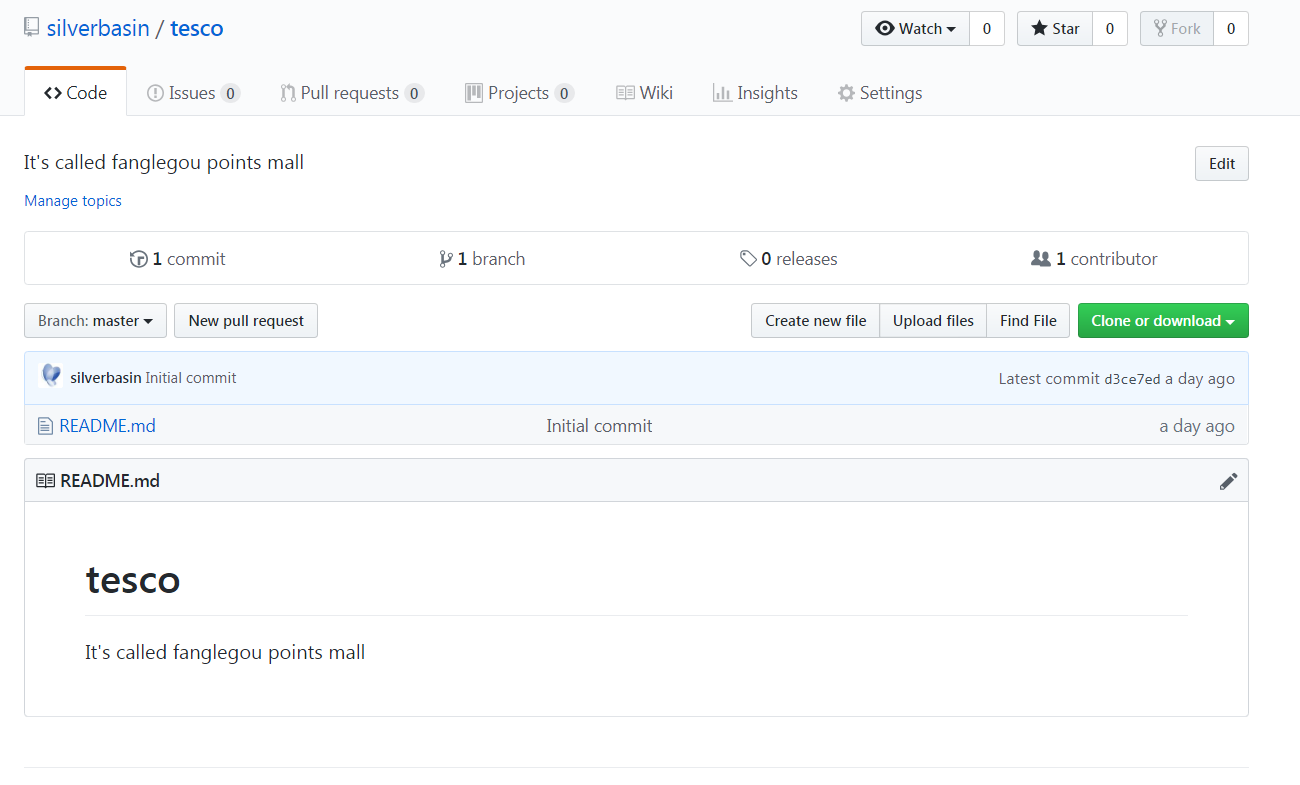Viewport: 1300px width, 785px height.
Task: Switch to the Pull requests tab
Action: 352,93
